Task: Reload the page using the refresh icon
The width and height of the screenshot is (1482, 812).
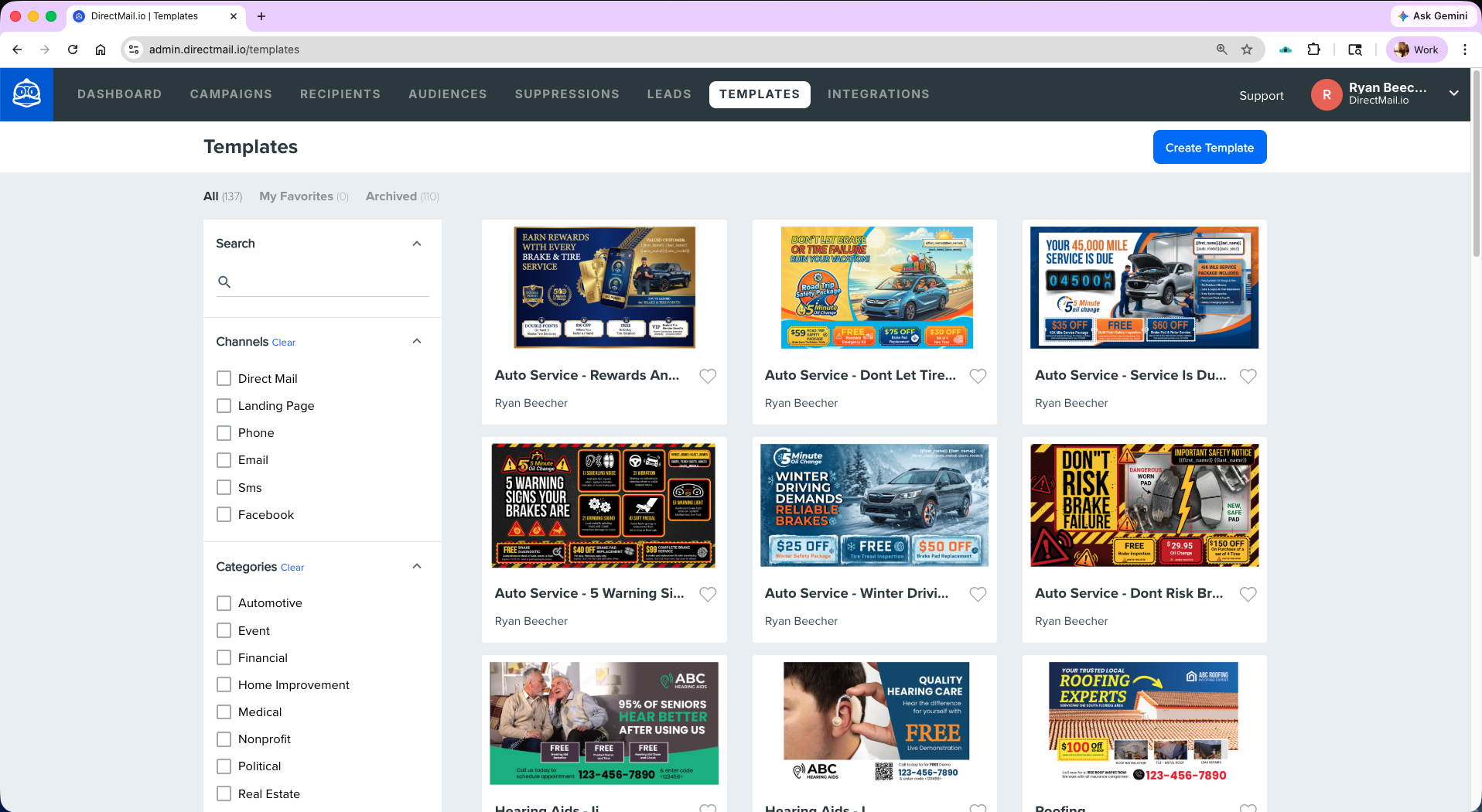Action: 73,49
